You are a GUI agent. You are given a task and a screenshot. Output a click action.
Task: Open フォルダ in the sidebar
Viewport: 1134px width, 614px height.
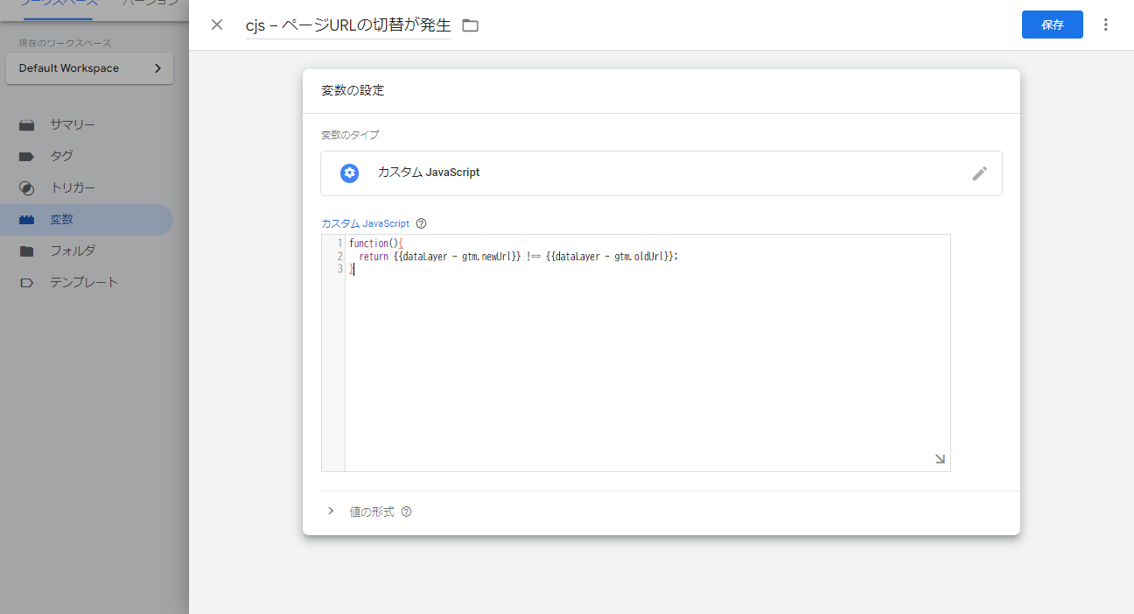pos(72,251)
